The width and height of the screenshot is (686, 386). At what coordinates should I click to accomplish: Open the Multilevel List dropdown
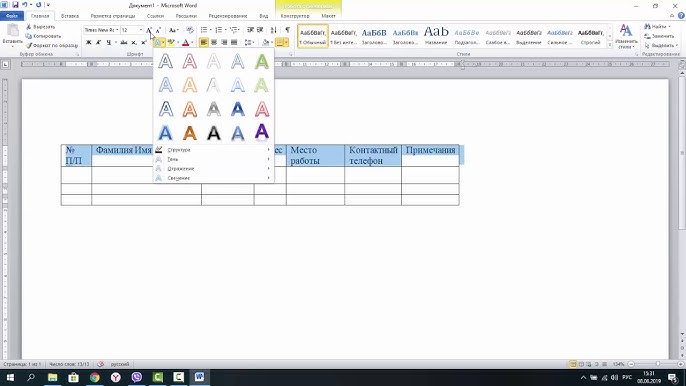(235, 30)
